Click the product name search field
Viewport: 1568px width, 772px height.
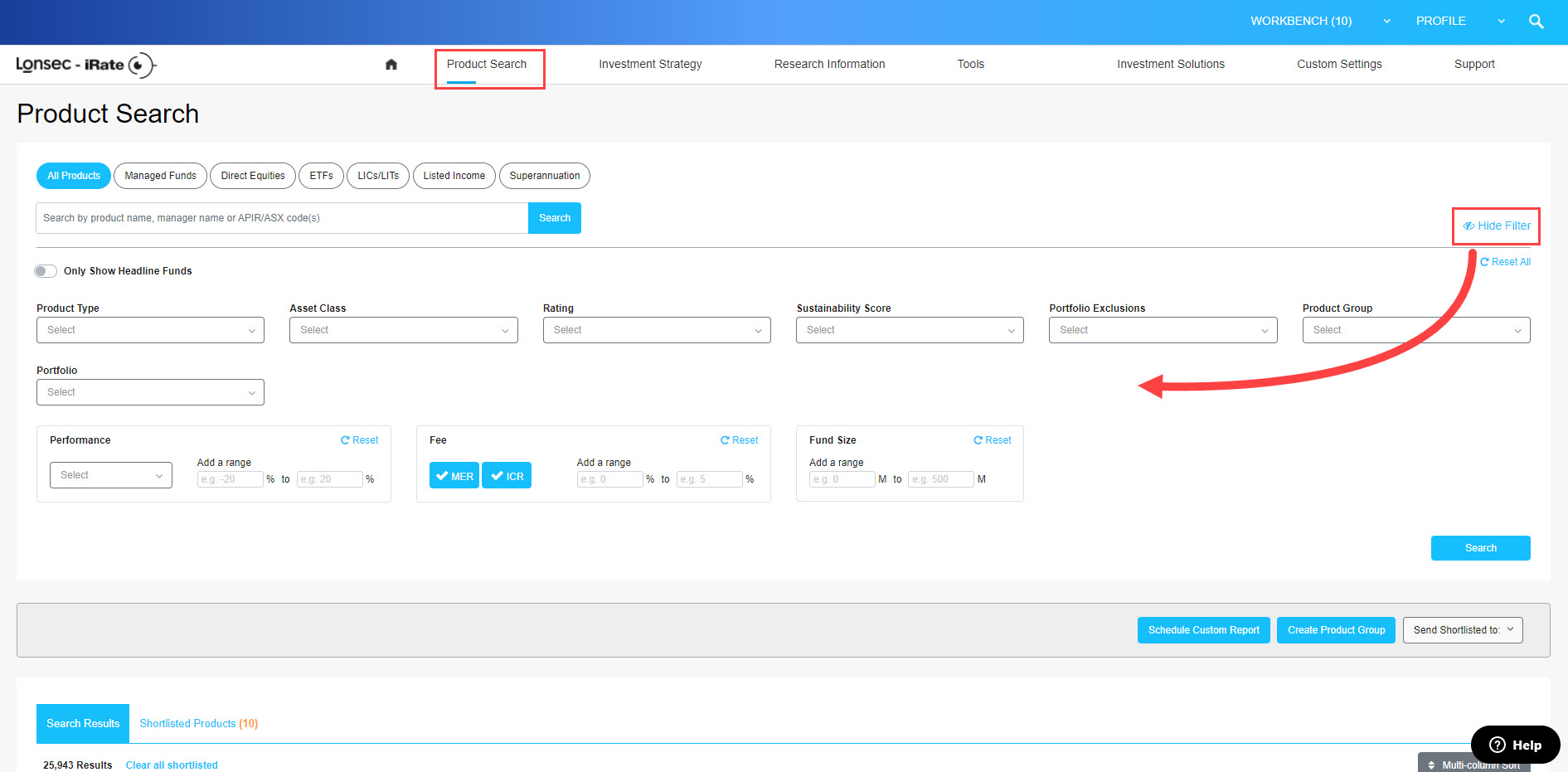point(282,218)
